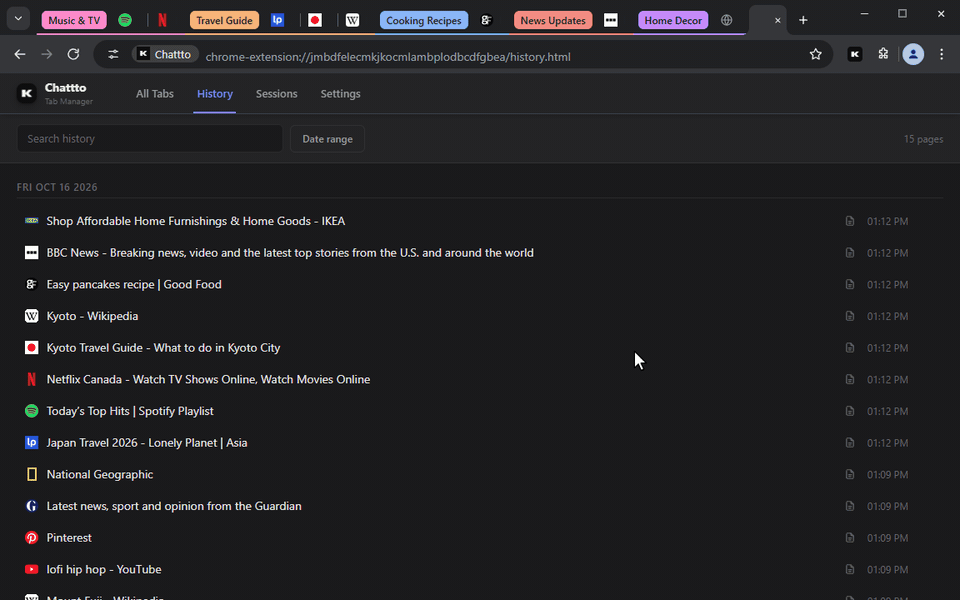Click the Chattto logo in the header
The height and width of the screenshot is (600, 960).
pyautogui.click(x=26, y=94)
